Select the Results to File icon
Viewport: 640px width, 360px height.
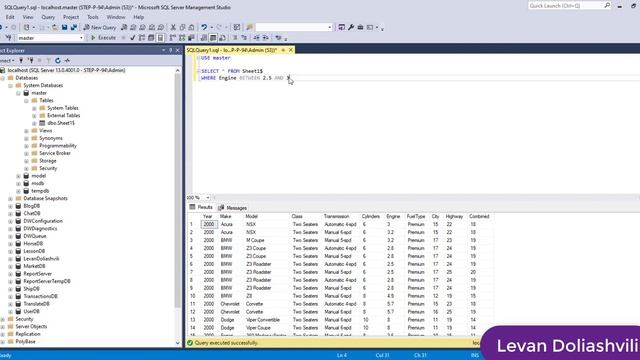point(222,38)
